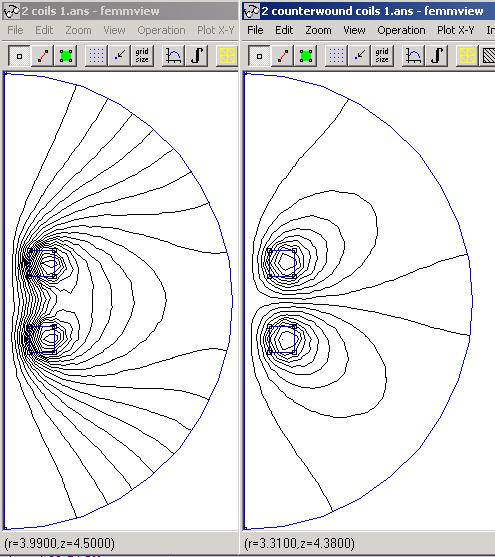Viewport: 495px width, 557px height.
Task: Open Zoom menu in 2 coils window
Action: point(78,30)
